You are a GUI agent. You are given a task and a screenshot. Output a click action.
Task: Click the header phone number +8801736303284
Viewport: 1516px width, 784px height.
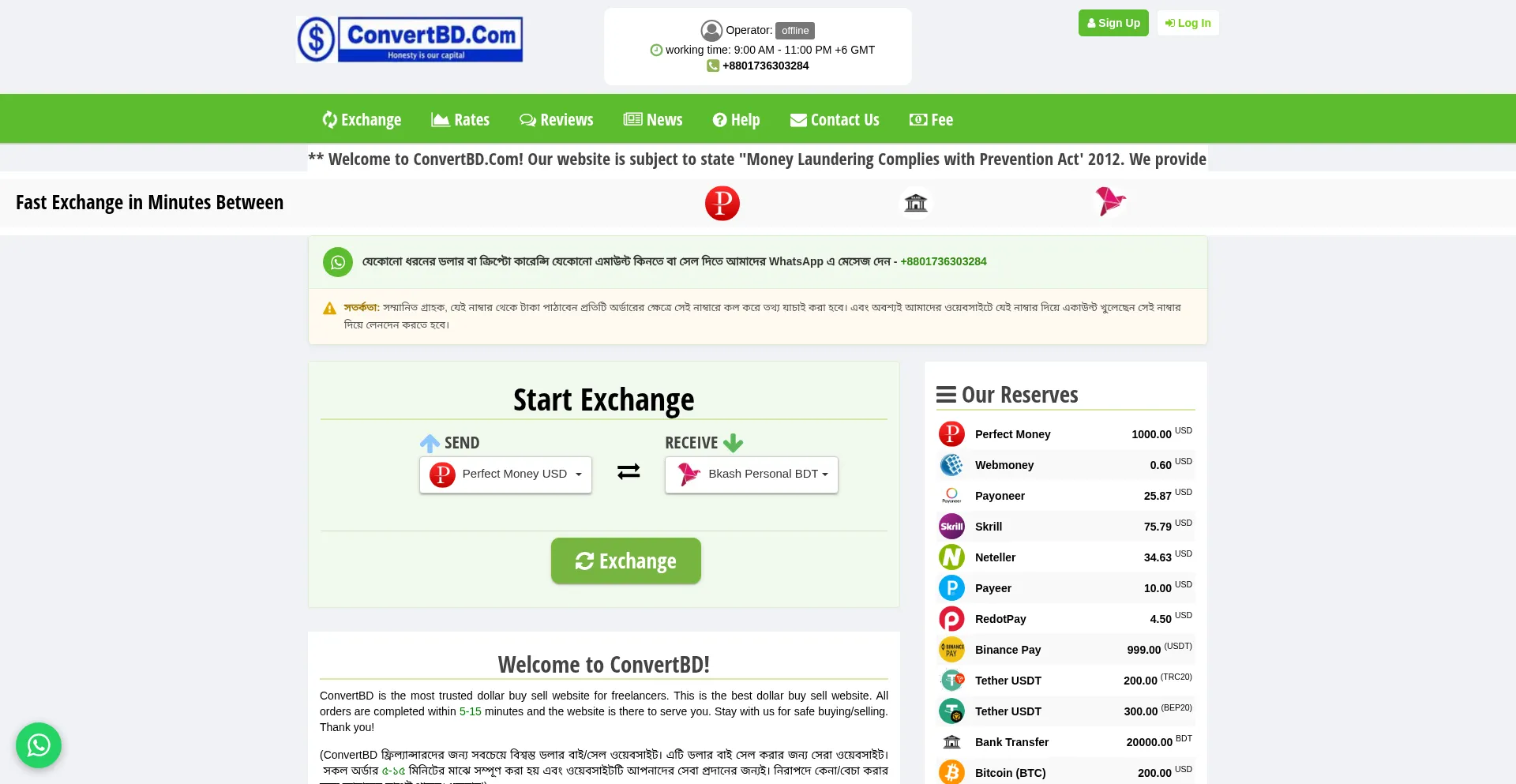point(765,66)
